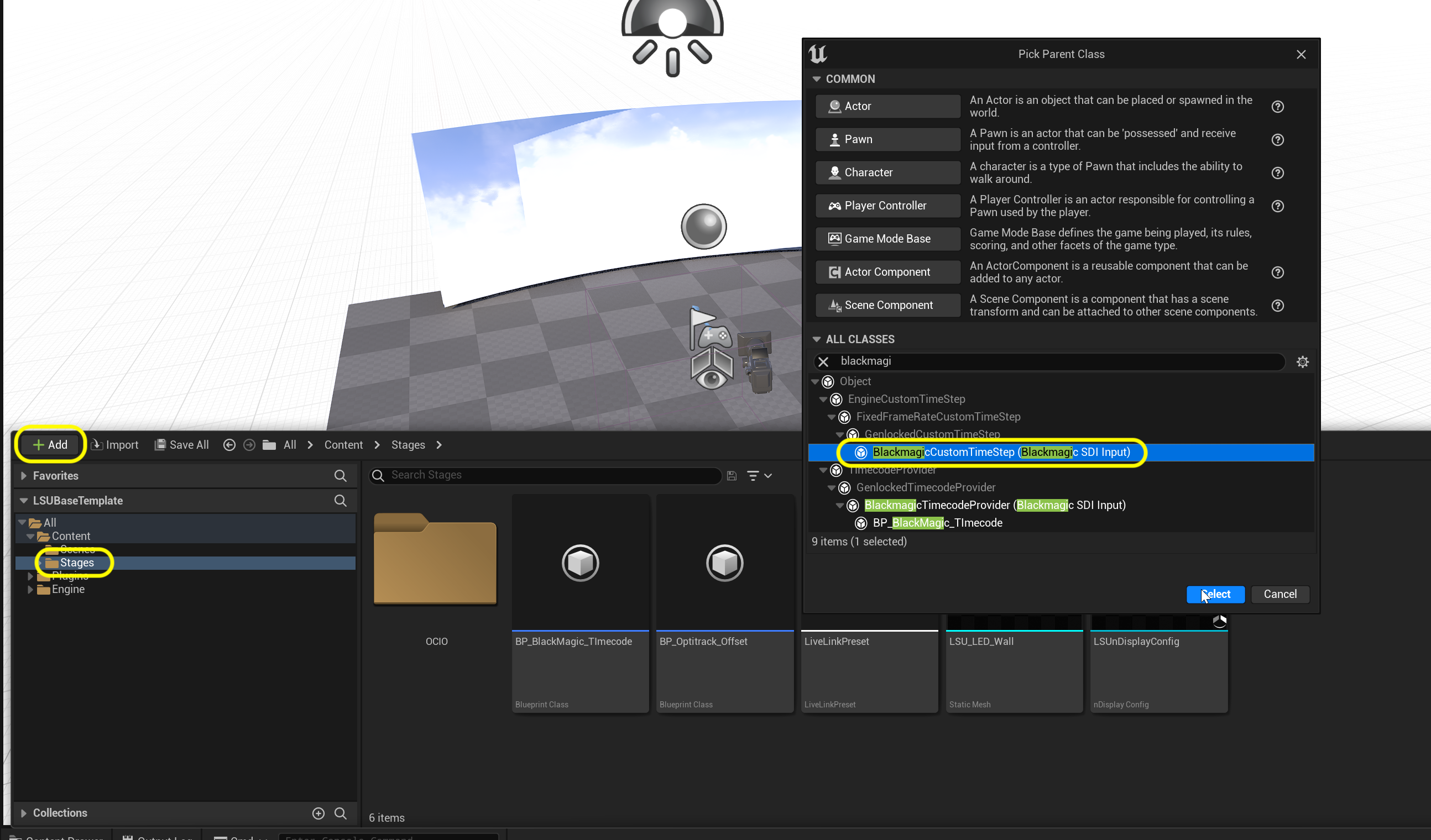Expand the Collections section
1431x840 pixels.
[x=24, y=813]
